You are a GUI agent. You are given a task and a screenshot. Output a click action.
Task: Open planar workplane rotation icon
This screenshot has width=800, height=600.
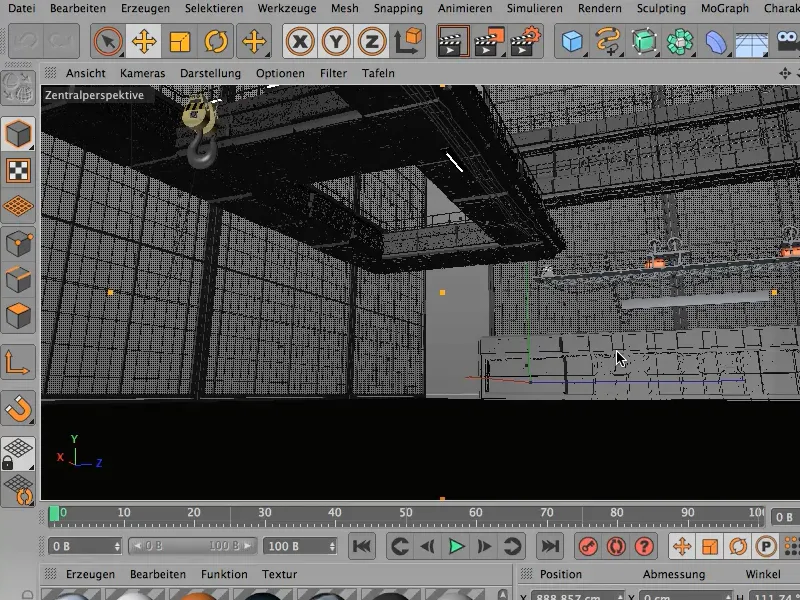[x=18, y=490]
